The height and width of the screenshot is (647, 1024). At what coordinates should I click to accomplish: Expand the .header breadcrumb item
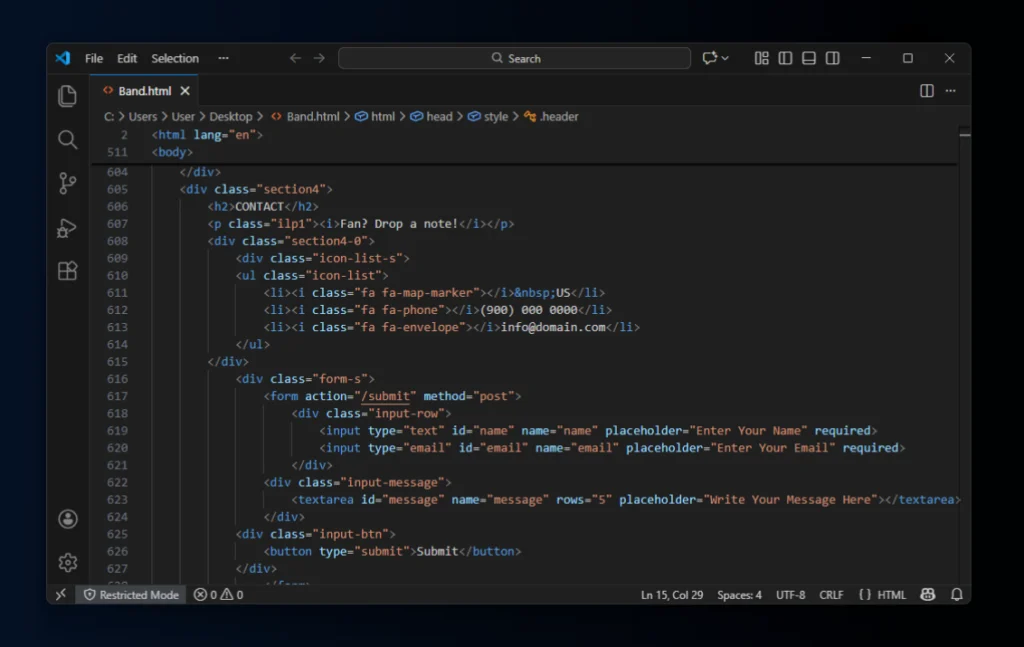[x=558, y=116]
